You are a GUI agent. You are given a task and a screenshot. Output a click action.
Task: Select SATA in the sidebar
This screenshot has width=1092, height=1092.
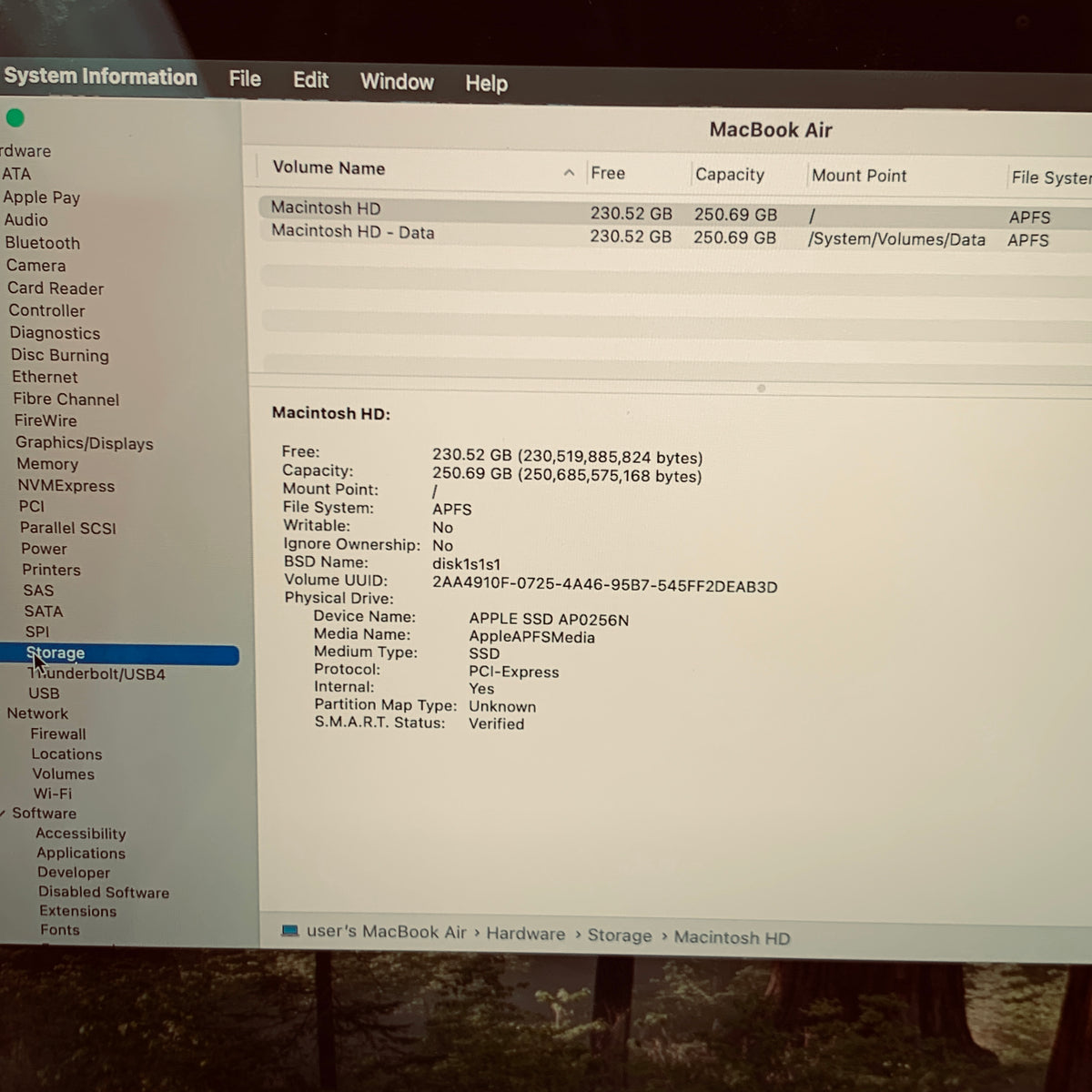coord(43,612)
